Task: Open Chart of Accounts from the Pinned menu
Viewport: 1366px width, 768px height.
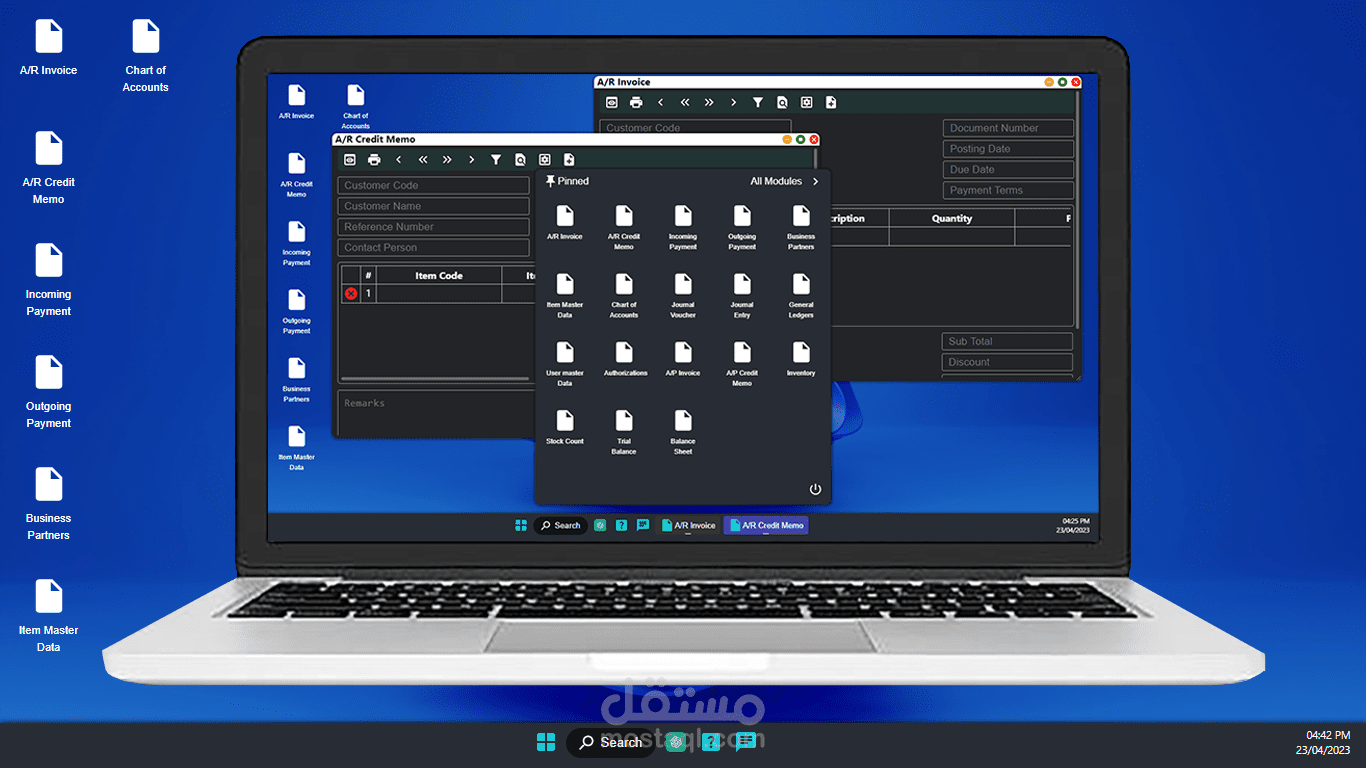Action: tap(624, 295)
